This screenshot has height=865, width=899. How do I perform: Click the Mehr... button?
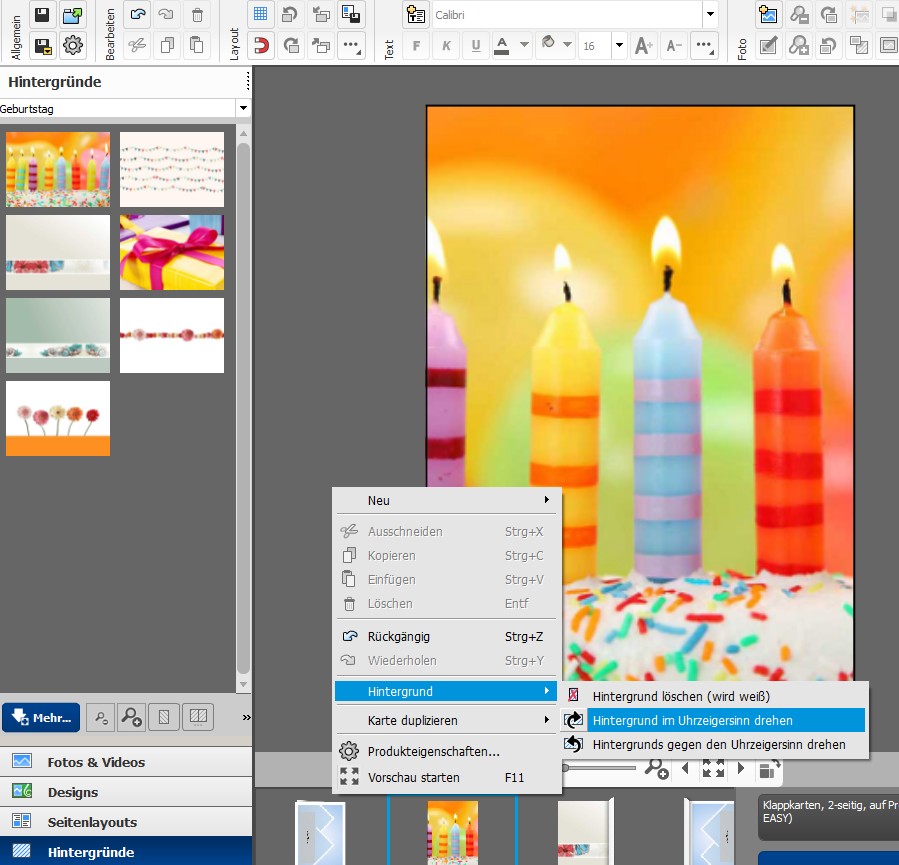[41, 717]
